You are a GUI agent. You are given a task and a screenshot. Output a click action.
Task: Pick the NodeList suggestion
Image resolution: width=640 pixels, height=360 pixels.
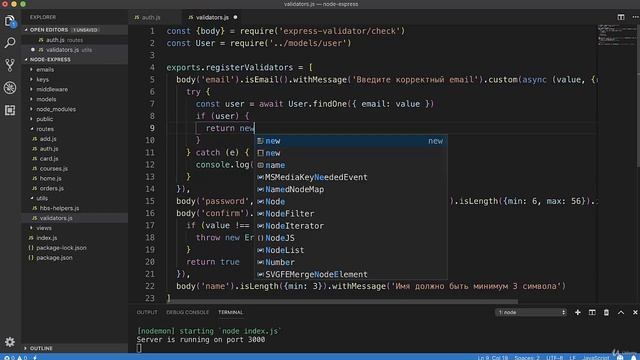click(350, 250)
